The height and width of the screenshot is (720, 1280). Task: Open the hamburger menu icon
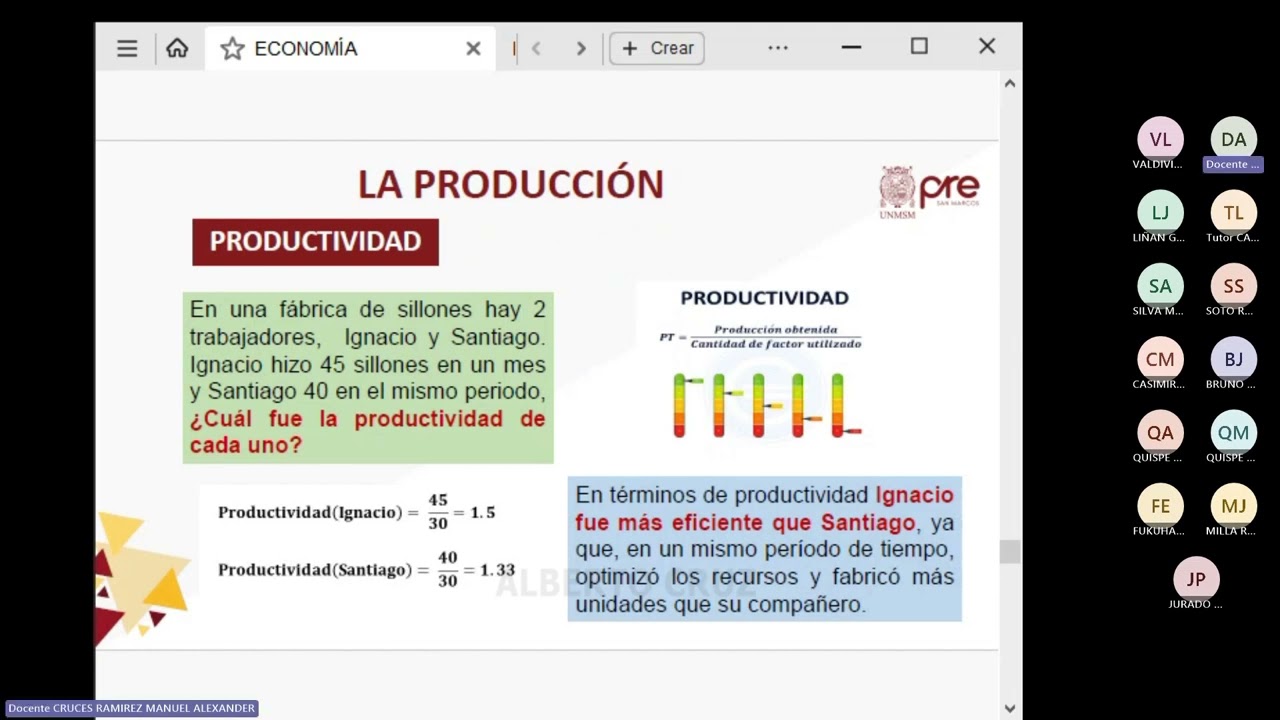click(127, 48)
